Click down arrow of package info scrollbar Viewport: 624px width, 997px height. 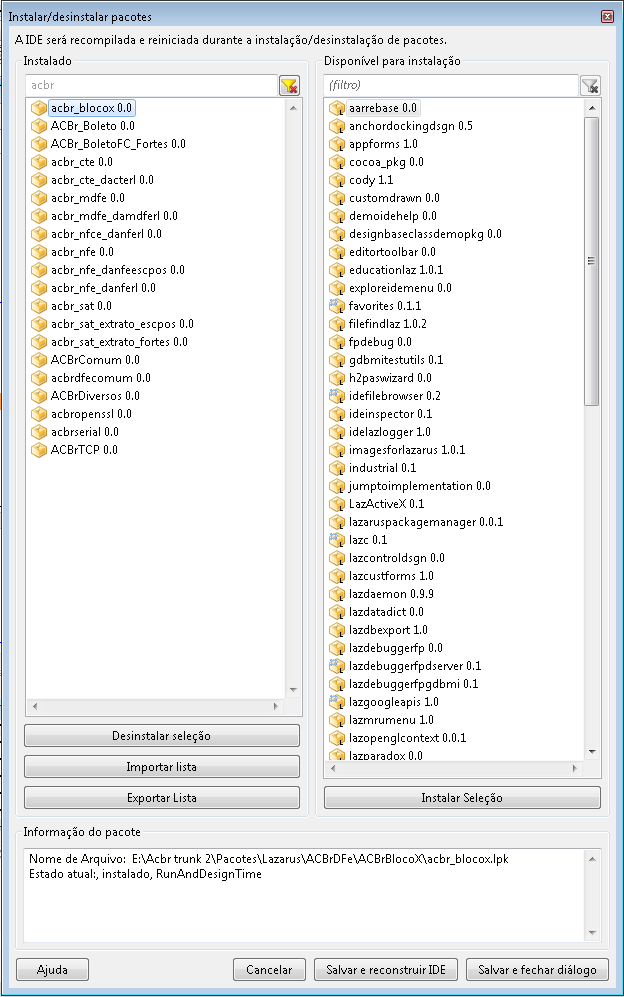(x=592, y=933)
